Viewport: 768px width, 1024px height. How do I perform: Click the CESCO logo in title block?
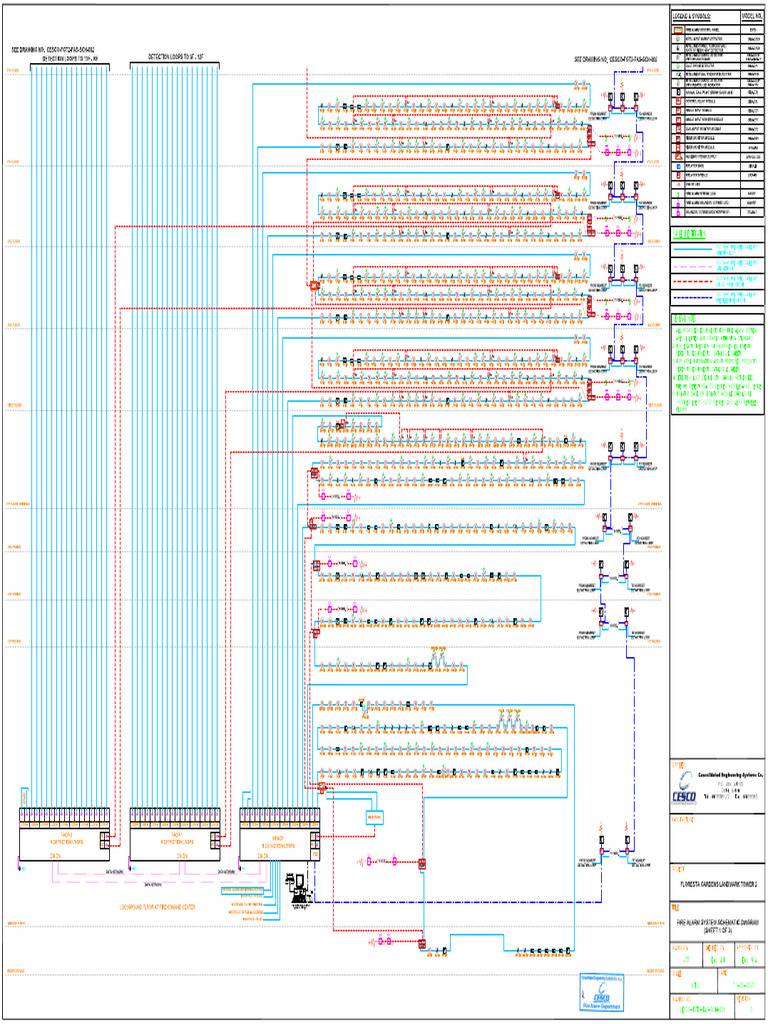coord(684,787)
